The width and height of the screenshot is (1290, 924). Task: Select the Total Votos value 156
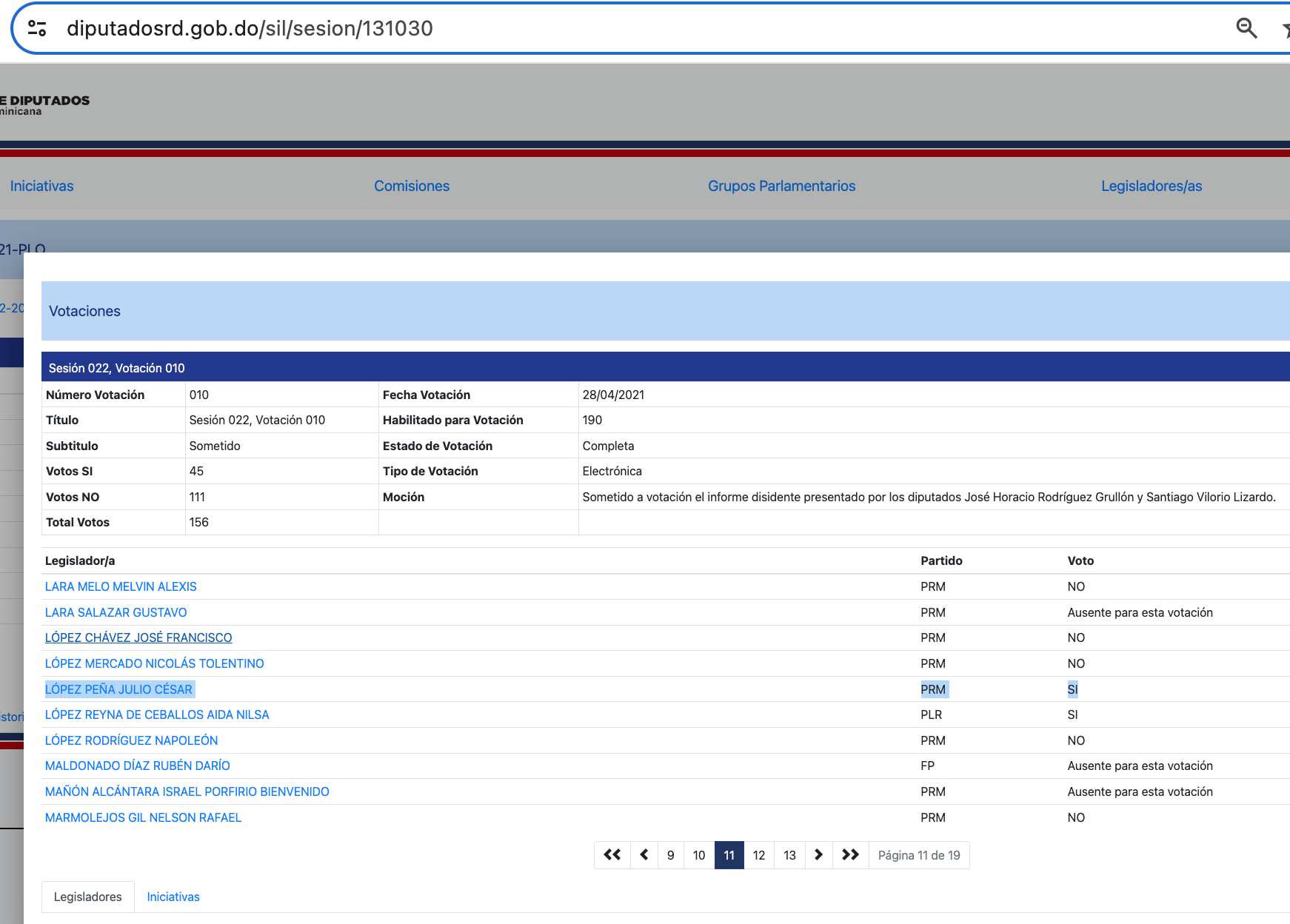click(x=199, y=522)
